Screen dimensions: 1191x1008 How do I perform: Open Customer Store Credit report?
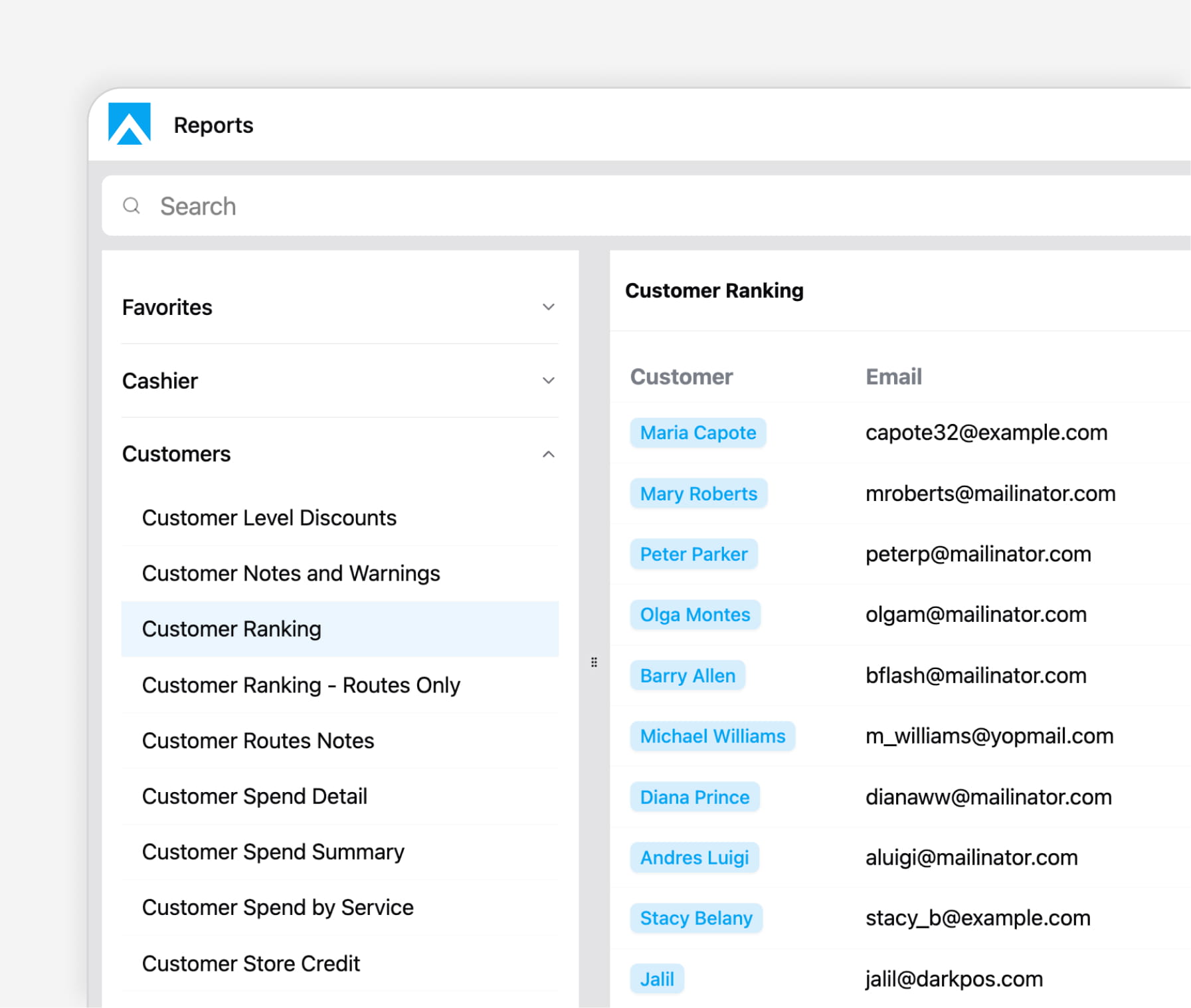[340, 963]
